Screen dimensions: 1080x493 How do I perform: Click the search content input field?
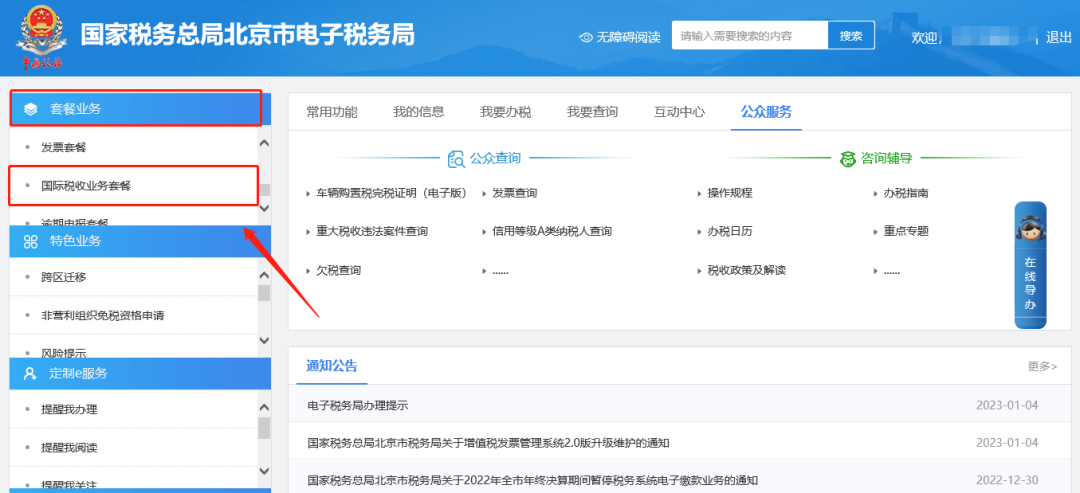(750, 36)
